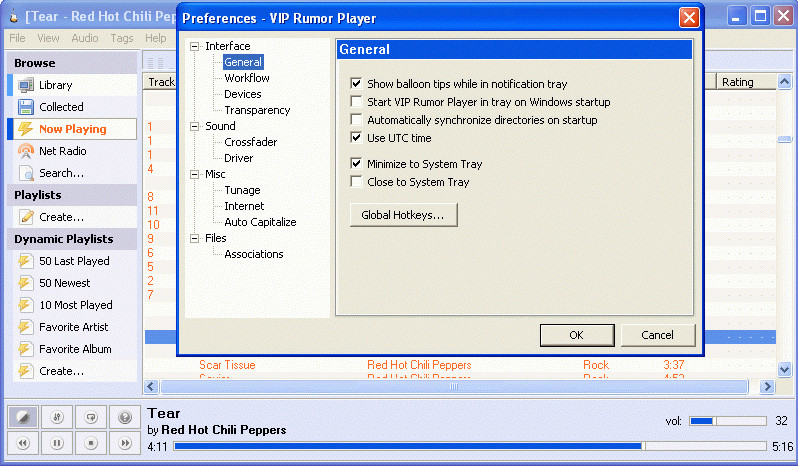Check Close to System Tray
798x466 pixels.
tap(356, 182)
